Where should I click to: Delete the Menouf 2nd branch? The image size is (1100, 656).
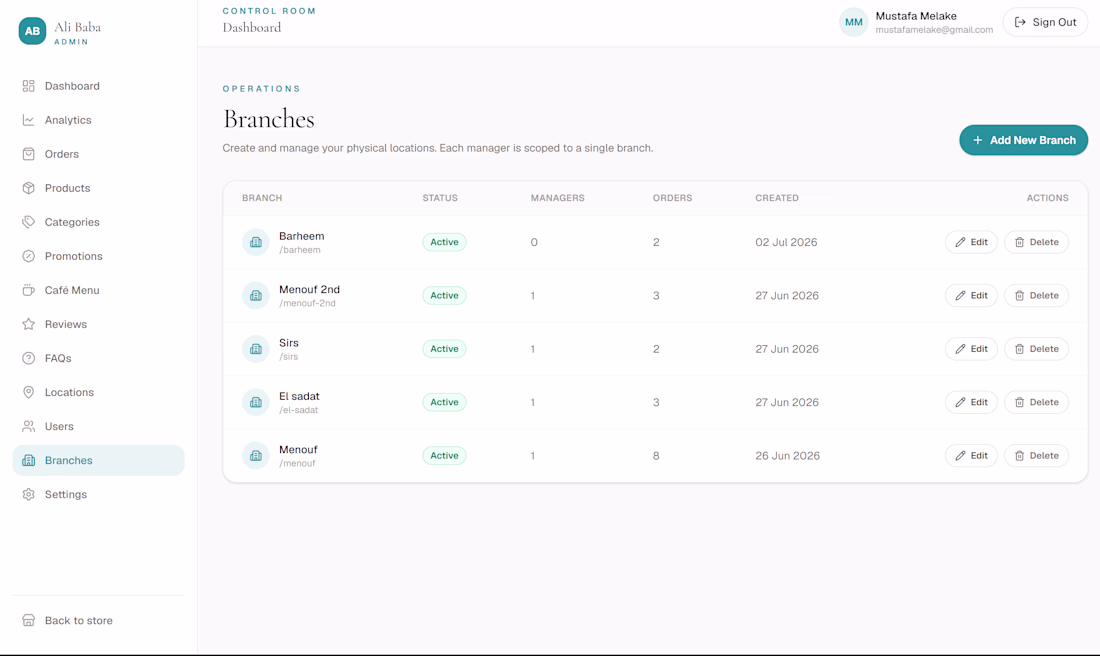tap(1036, 295)
